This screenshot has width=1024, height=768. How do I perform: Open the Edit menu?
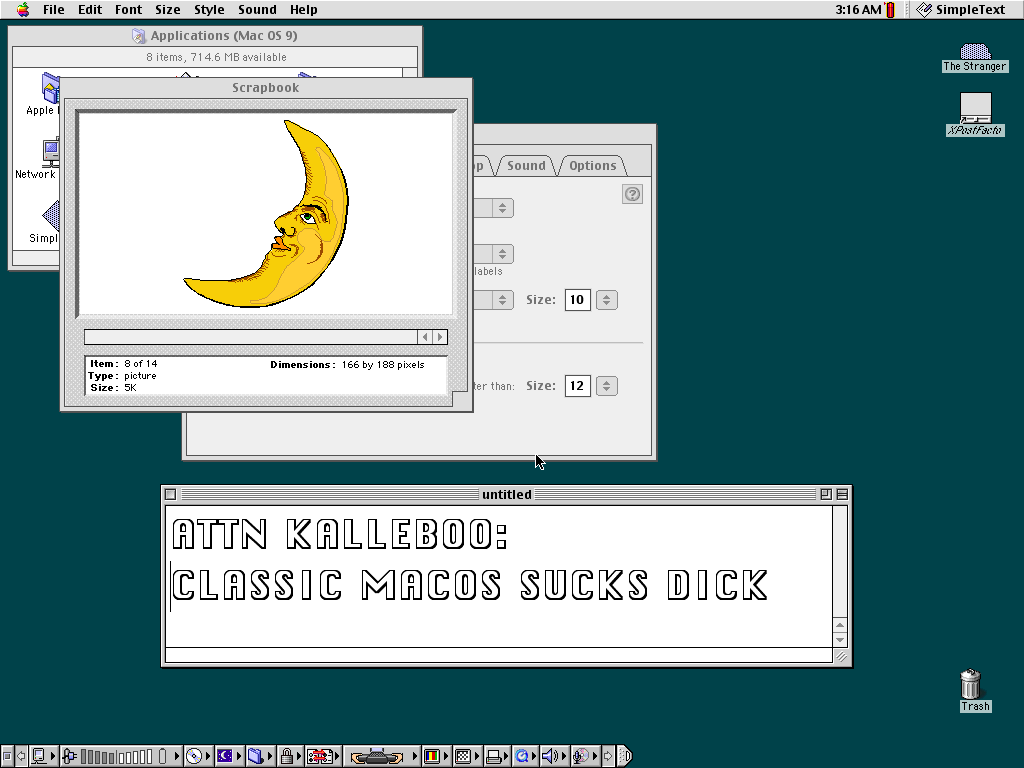(x=90, y=10)
